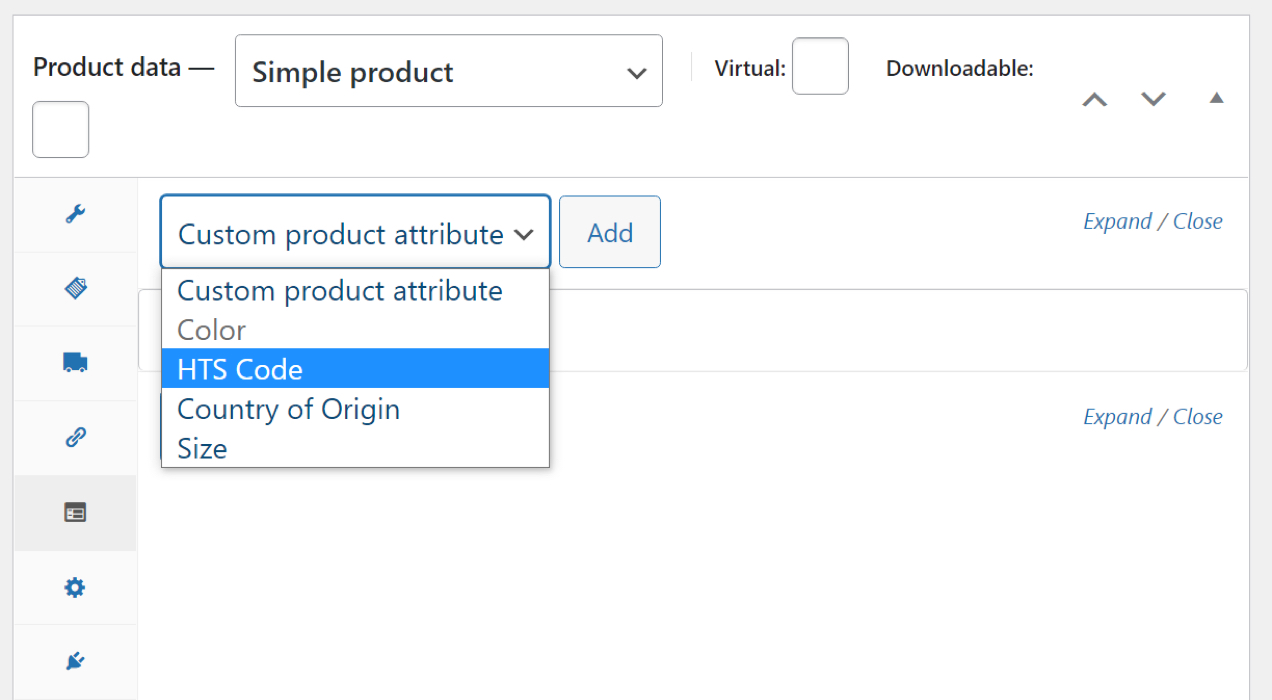Pick Size from the attribute options
Viewport: 1272px width, 700px height.
(x=201, y=448)
